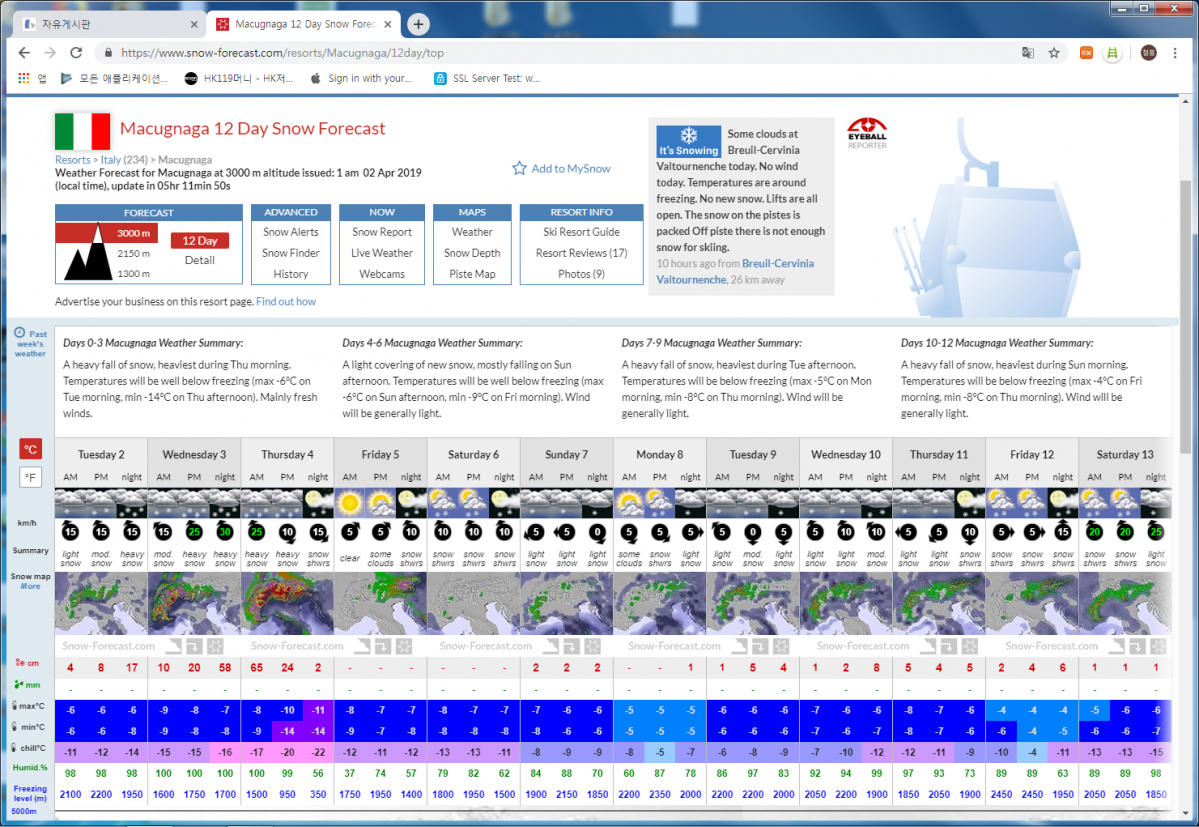
Task: Click the It's Snowing snowflake badge
Action: tap(688, 141)
